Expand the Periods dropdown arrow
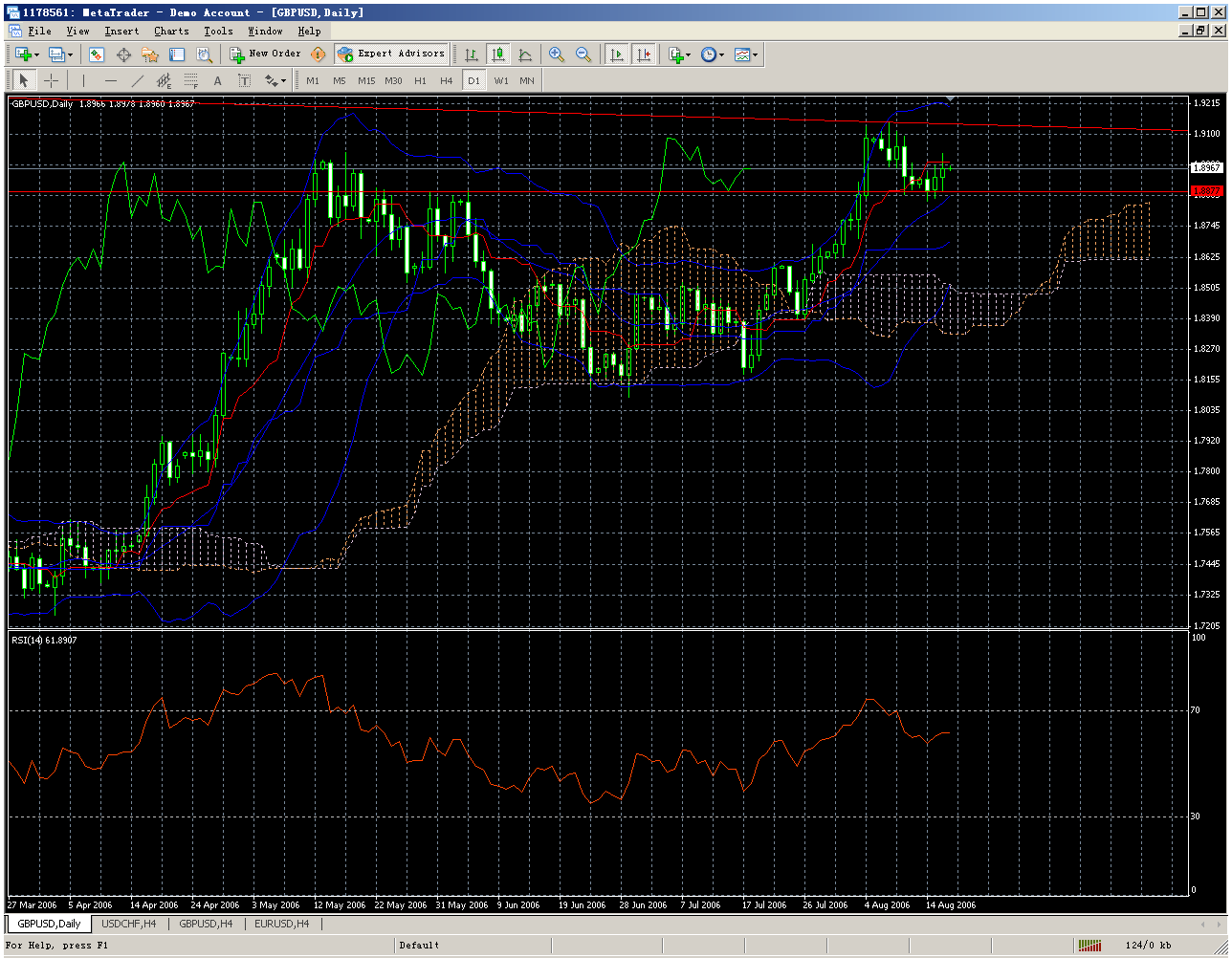The image size is (1232, 958). click(721, 54)
